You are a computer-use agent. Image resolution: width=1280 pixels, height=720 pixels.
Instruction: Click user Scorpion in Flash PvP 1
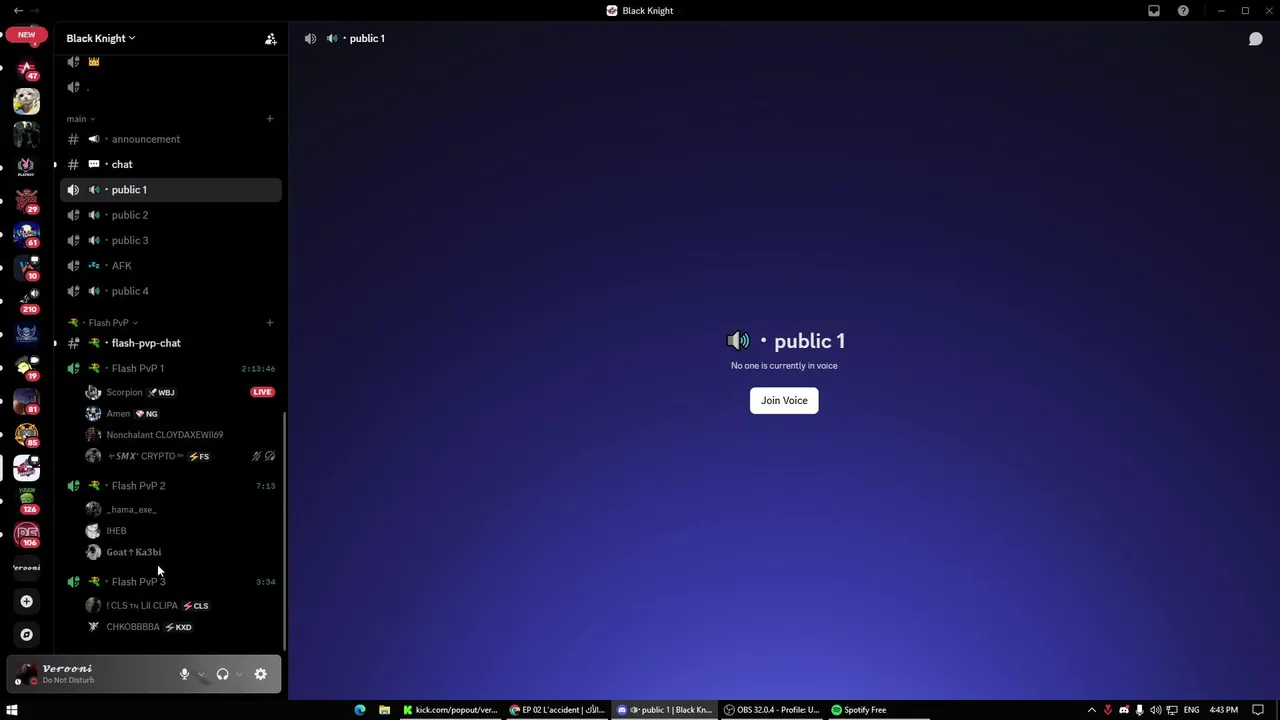coord(181,392)
